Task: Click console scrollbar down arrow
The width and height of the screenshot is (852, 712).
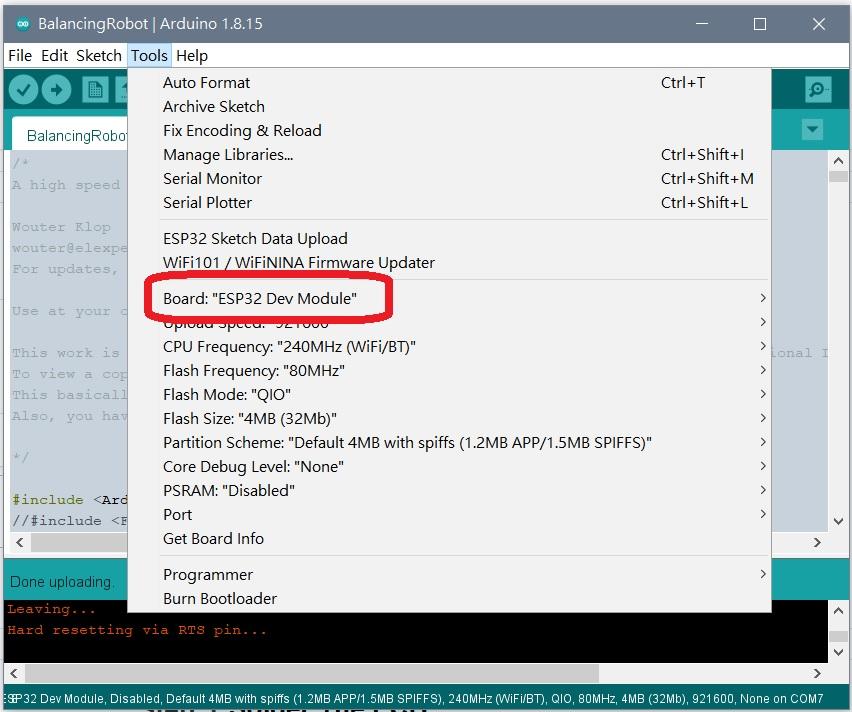Action: (x=838, y=652)
